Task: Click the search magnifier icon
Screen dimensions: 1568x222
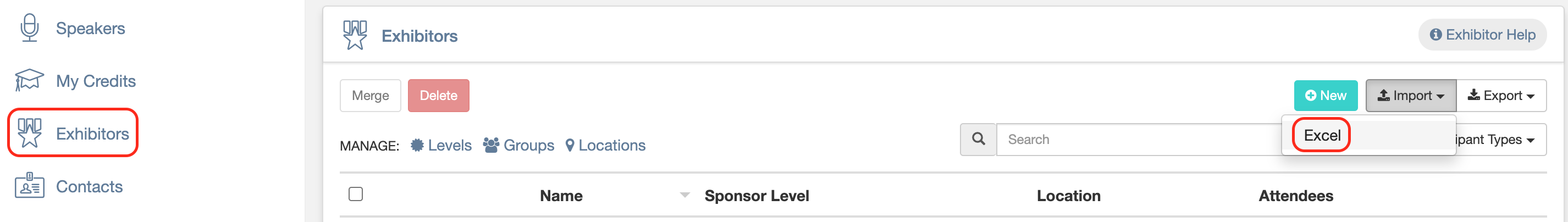Action: 978,139
